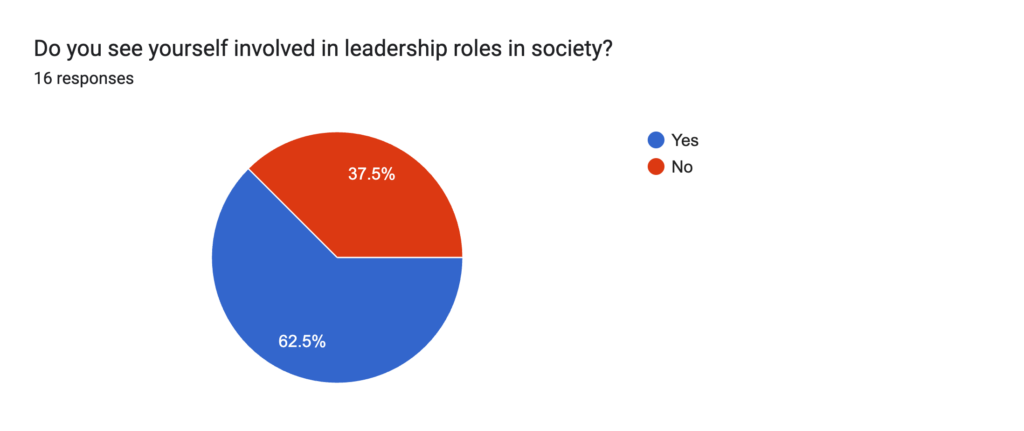
Task: Click the word "society?" in the title
Action: click(x=577, y=48)
